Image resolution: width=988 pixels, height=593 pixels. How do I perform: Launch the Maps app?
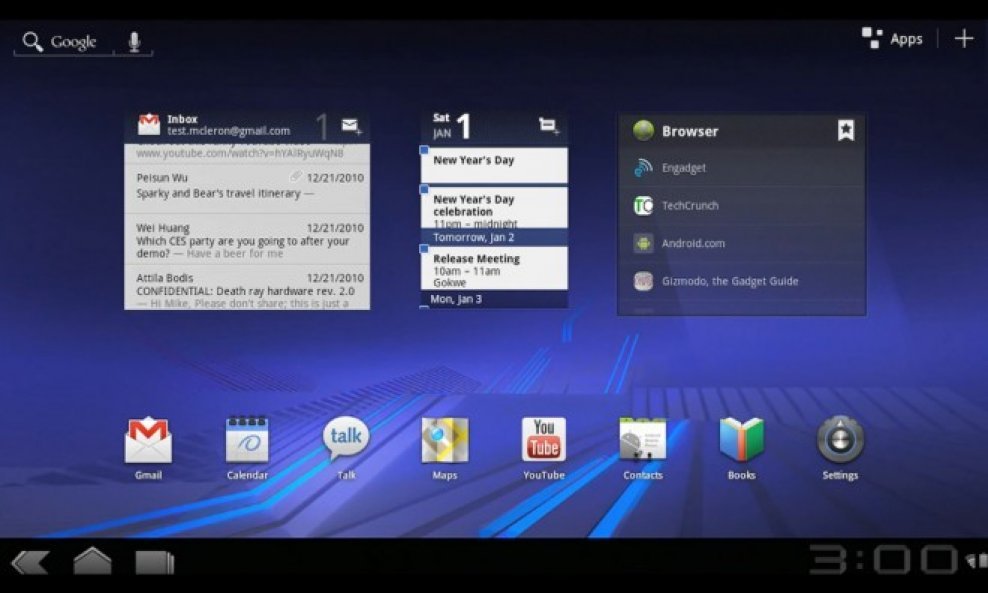pos(444,440)
